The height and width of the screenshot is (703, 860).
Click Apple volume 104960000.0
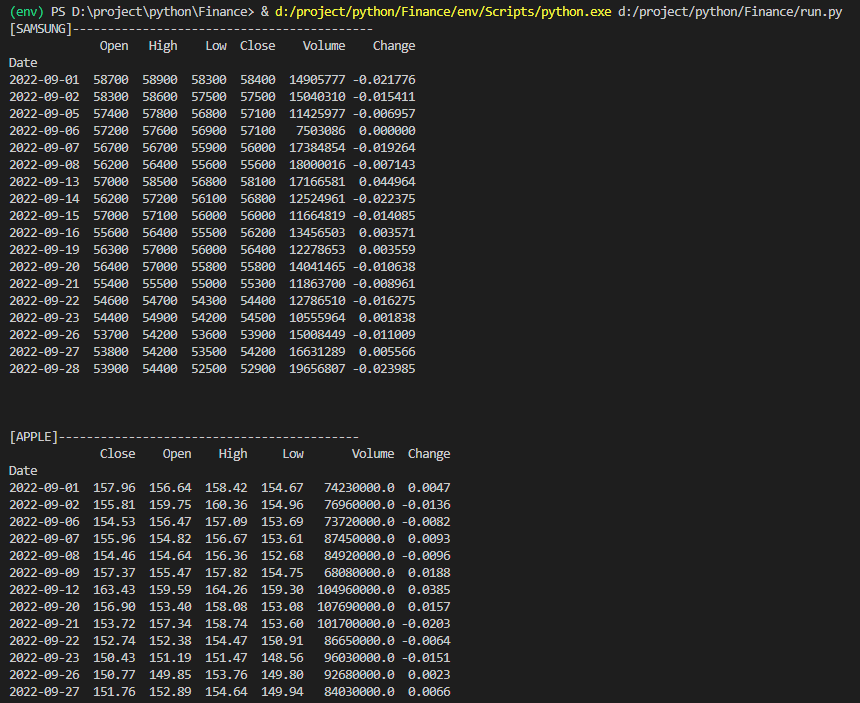355,589
